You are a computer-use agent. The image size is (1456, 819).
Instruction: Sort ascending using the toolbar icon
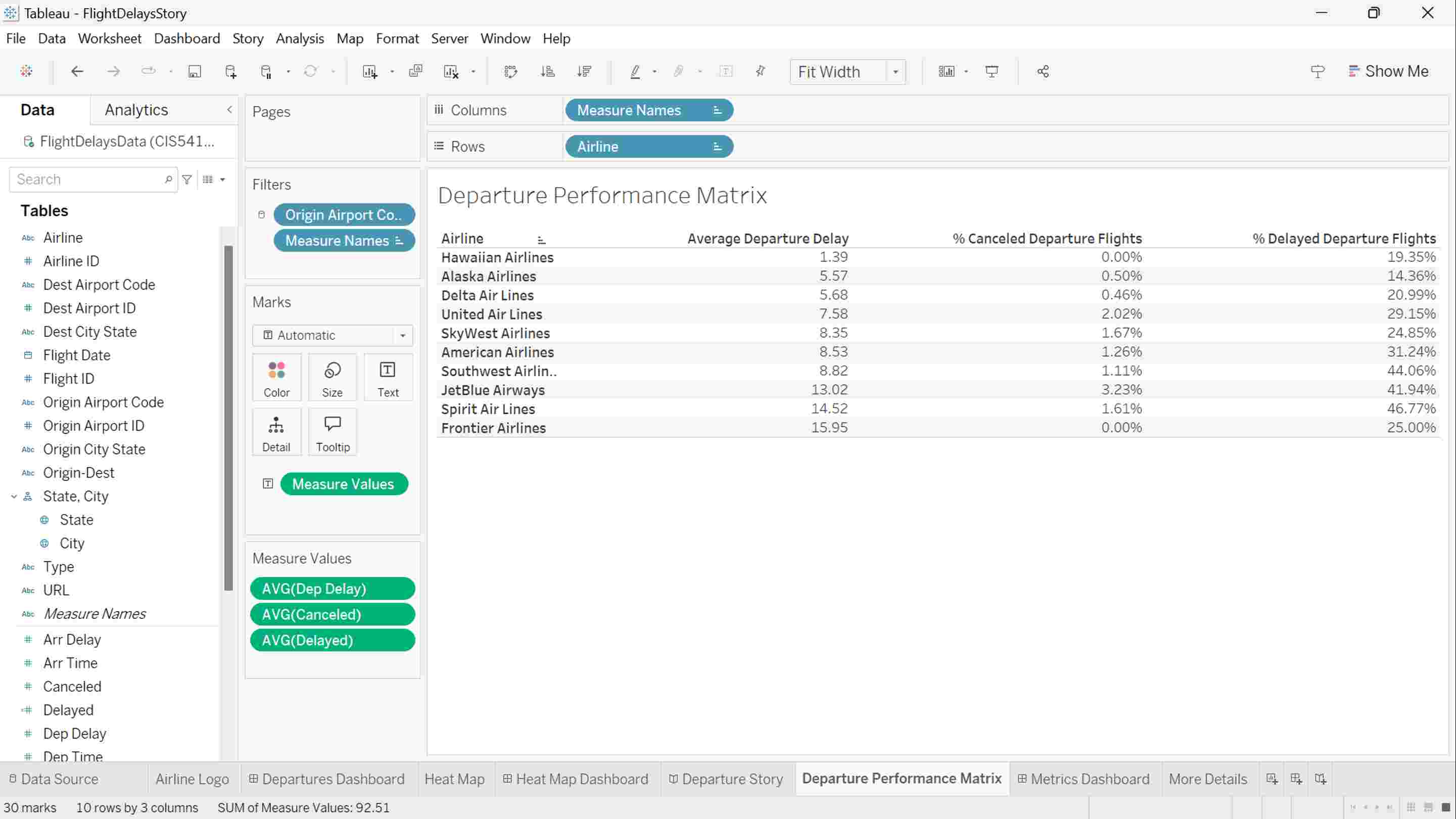pos(547,72)
